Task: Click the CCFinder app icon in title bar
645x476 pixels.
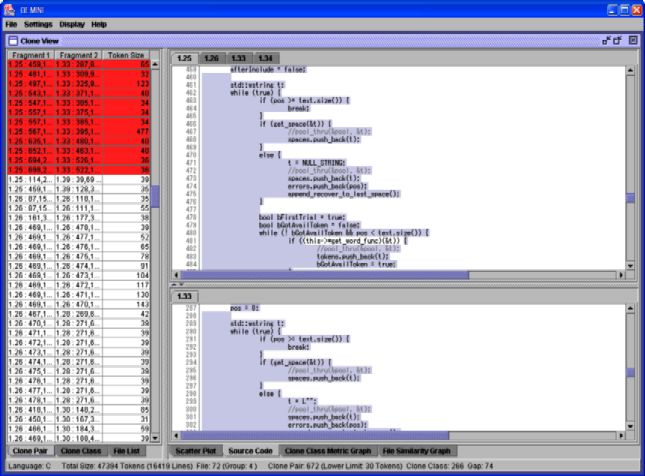Action: 9,8
